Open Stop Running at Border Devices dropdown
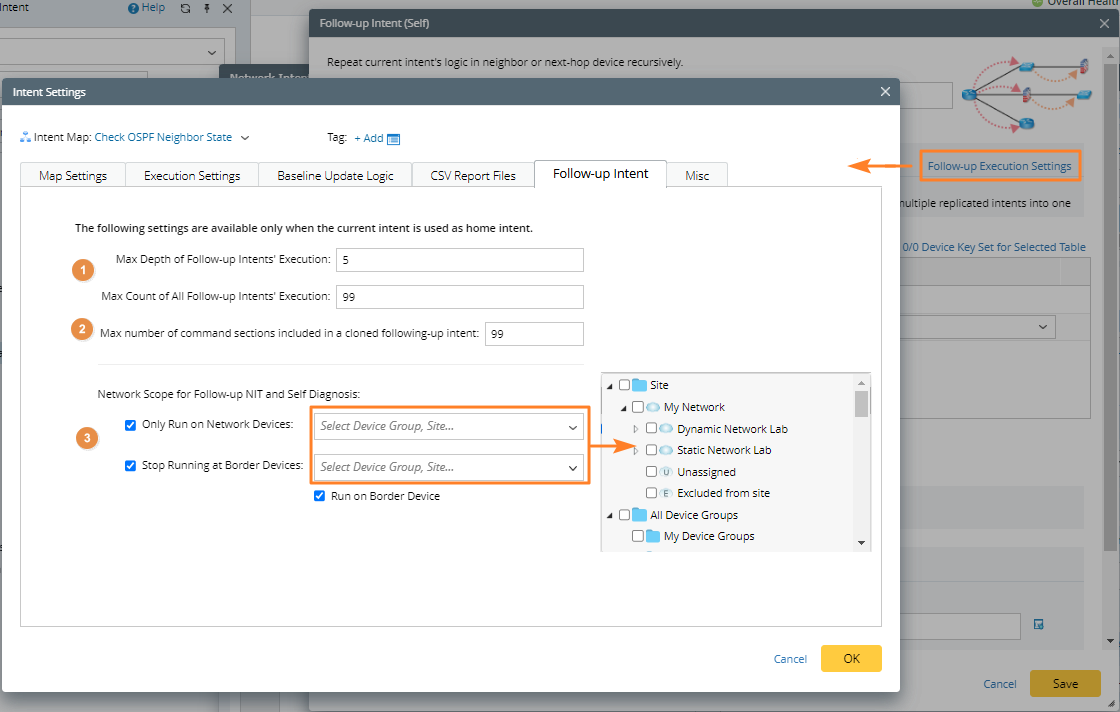1120x712 pixels. point(448,467)
